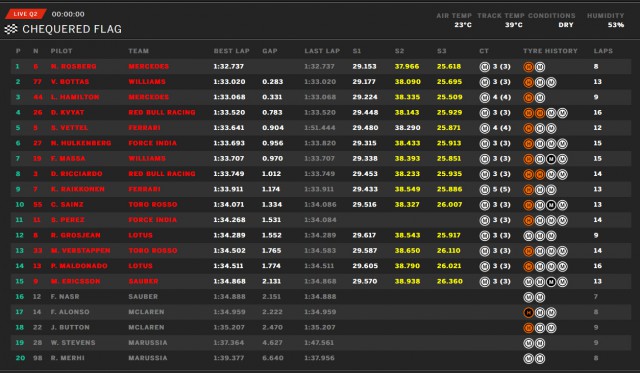640x373 pixels.
Task: Click orange tyre in Button's tyre history
Action: (x=529, y=328)
